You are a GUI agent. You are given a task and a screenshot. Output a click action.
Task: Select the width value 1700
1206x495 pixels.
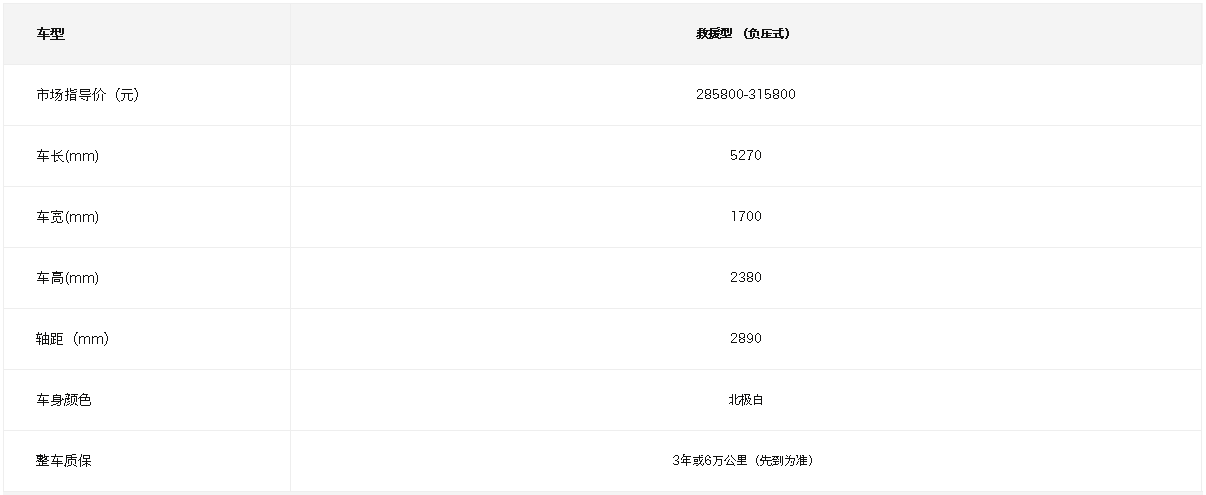point(746,217)
